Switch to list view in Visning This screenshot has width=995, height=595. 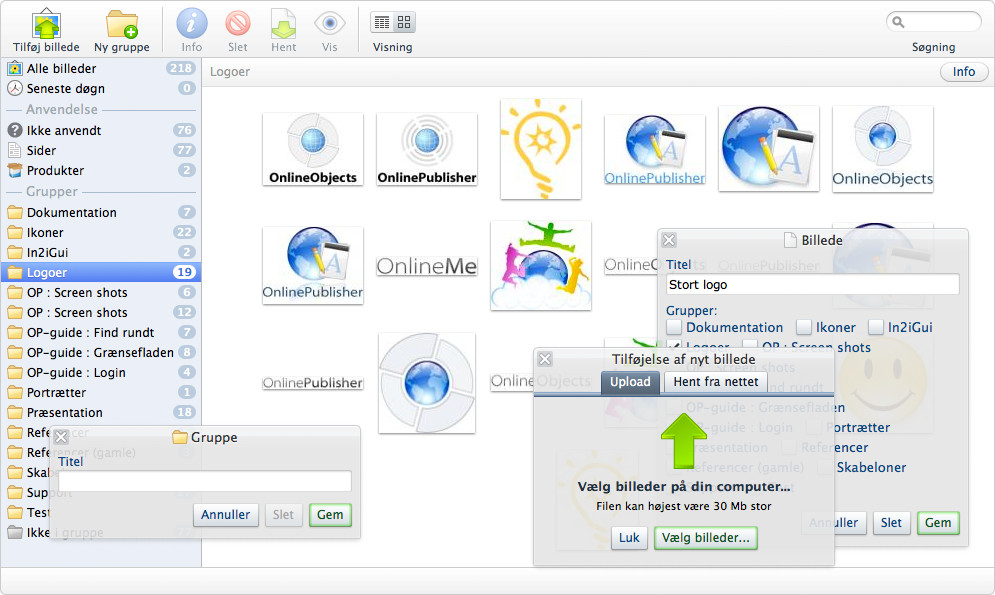pyautogui.click(x=382, y=22)
